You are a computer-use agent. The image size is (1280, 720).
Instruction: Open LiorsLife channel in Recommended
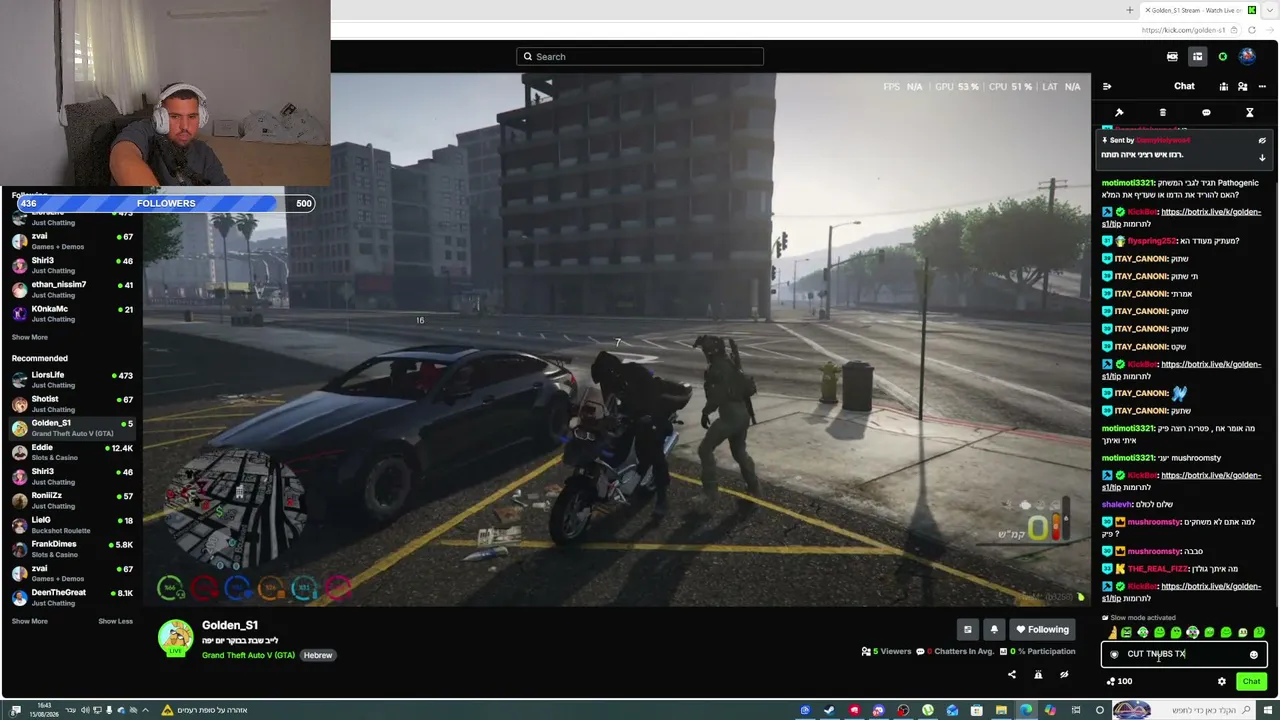72,380
